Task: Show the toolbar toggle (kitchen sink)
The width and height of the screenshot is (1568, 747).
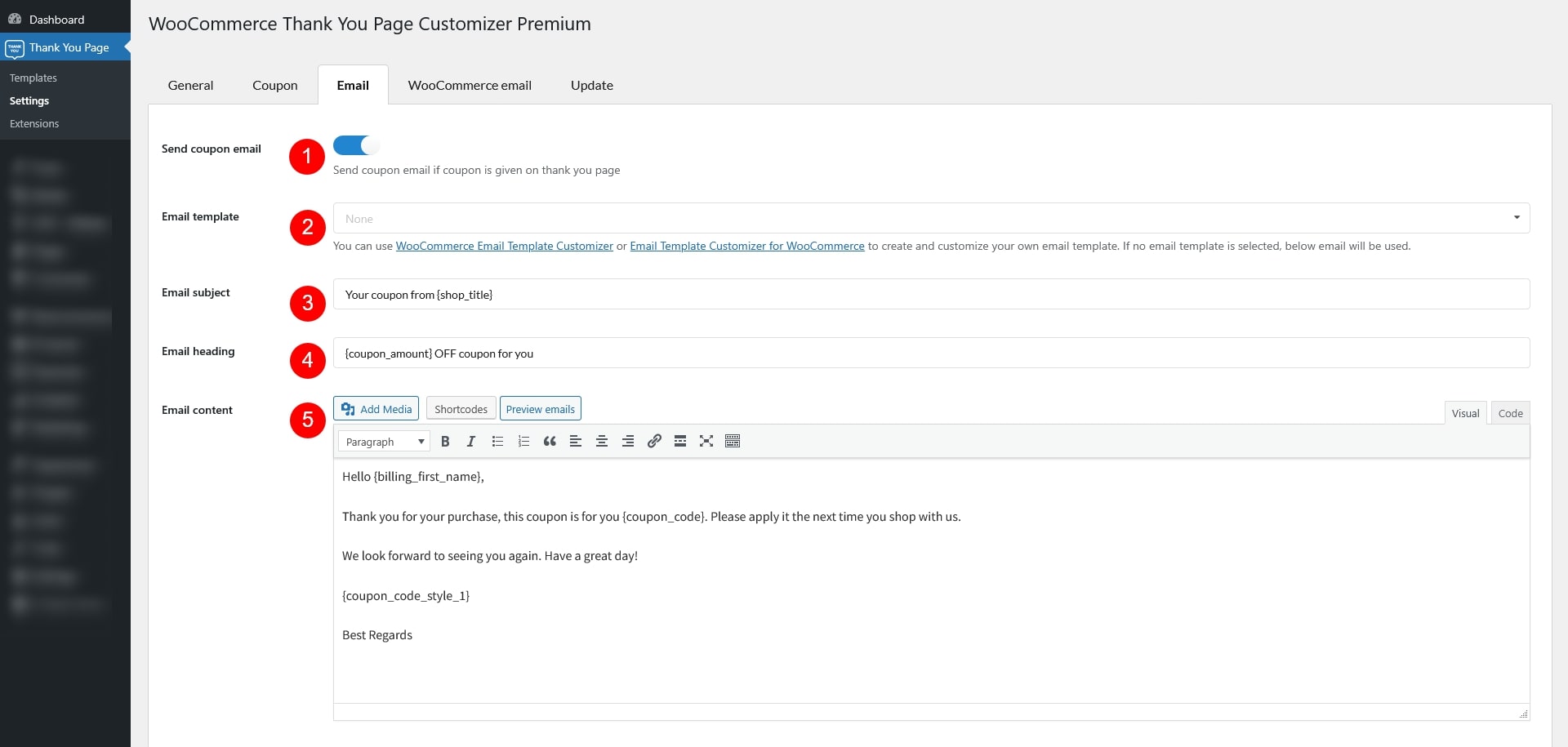Action: (733, 442)
